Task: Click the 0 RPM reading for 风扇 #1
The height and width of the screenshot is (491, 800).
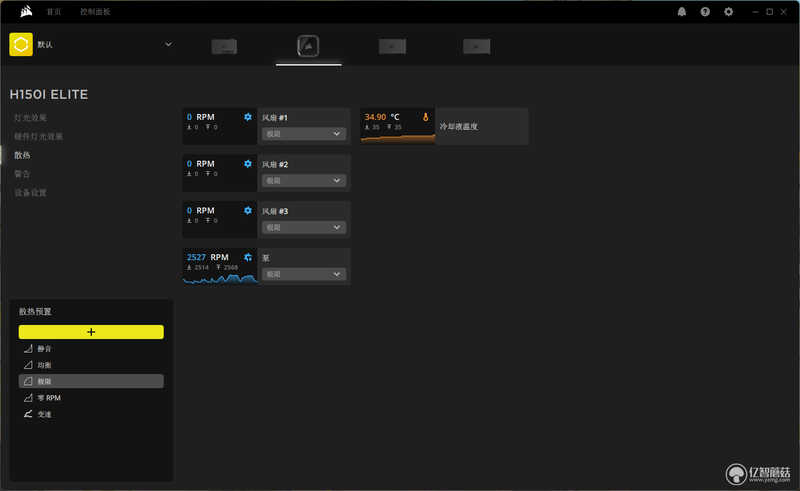Action: coord(201,117)
